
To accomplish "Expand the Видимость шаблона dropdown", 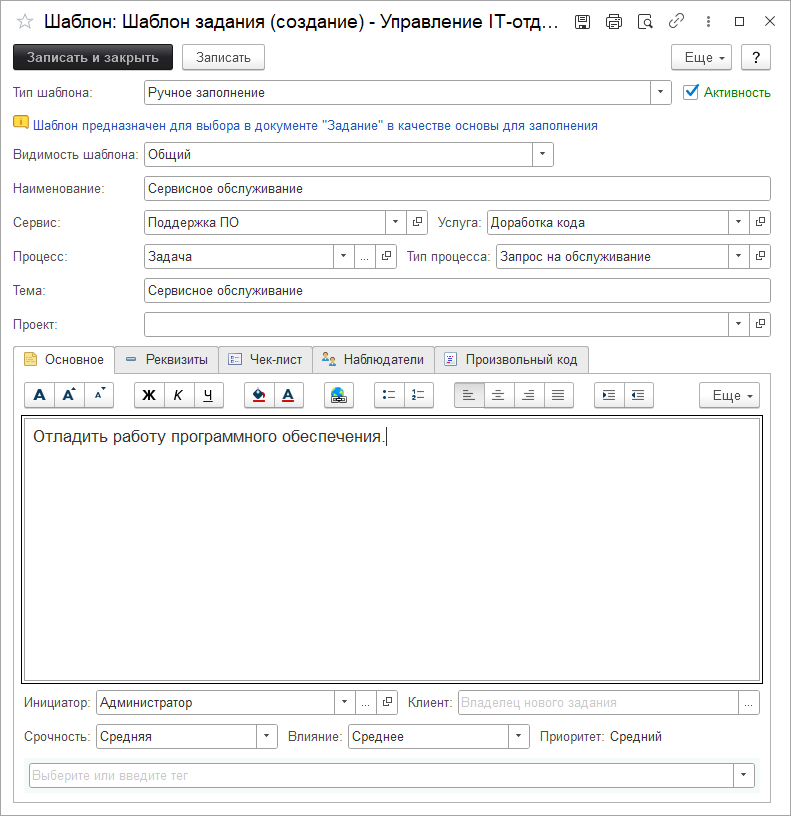I will [542, 155].
